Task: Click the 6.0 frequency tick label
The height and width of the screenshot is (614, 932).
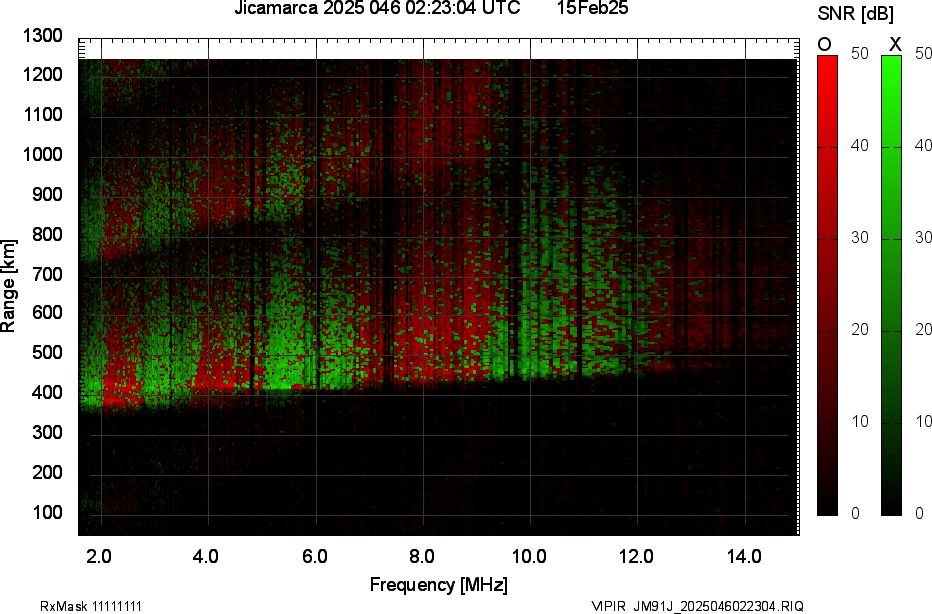Action: coord(314,557)
